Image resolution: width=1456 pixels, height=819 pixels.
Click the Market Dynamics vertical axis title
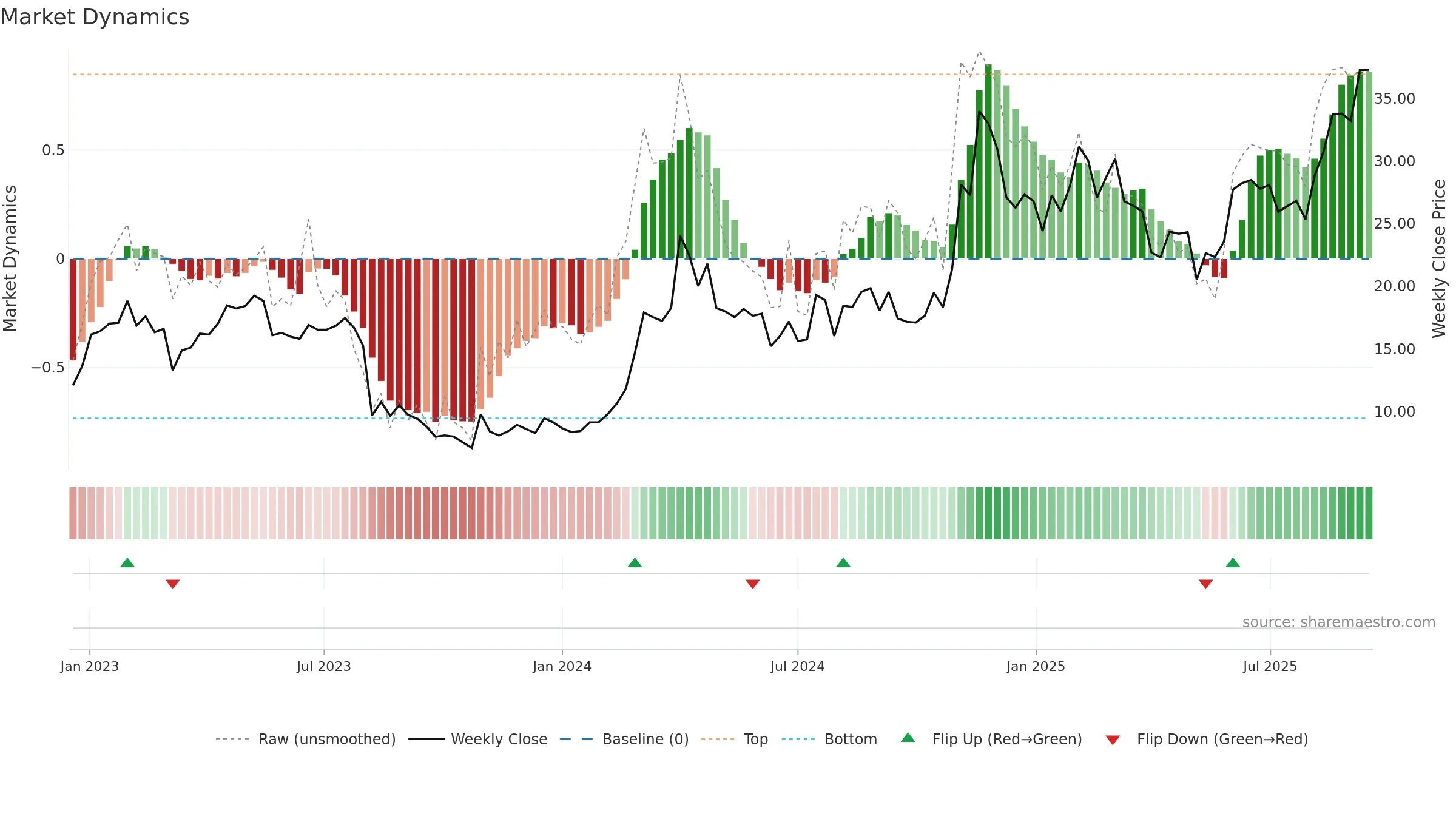(10, 258)
